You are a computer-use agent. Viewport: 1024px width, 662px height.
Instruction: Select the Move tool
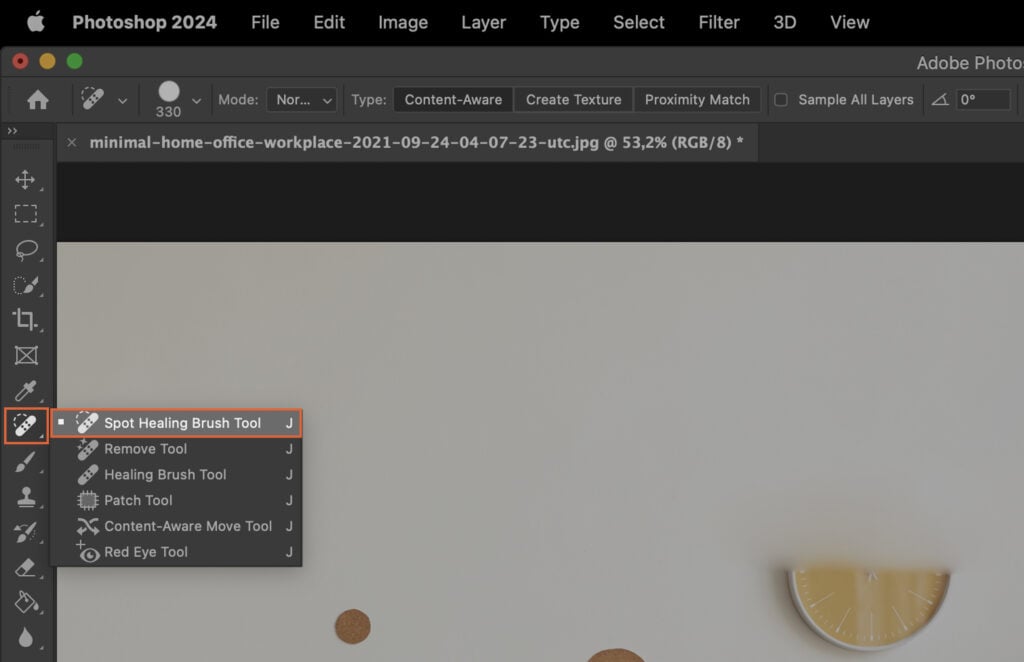[x=24, y=180]
